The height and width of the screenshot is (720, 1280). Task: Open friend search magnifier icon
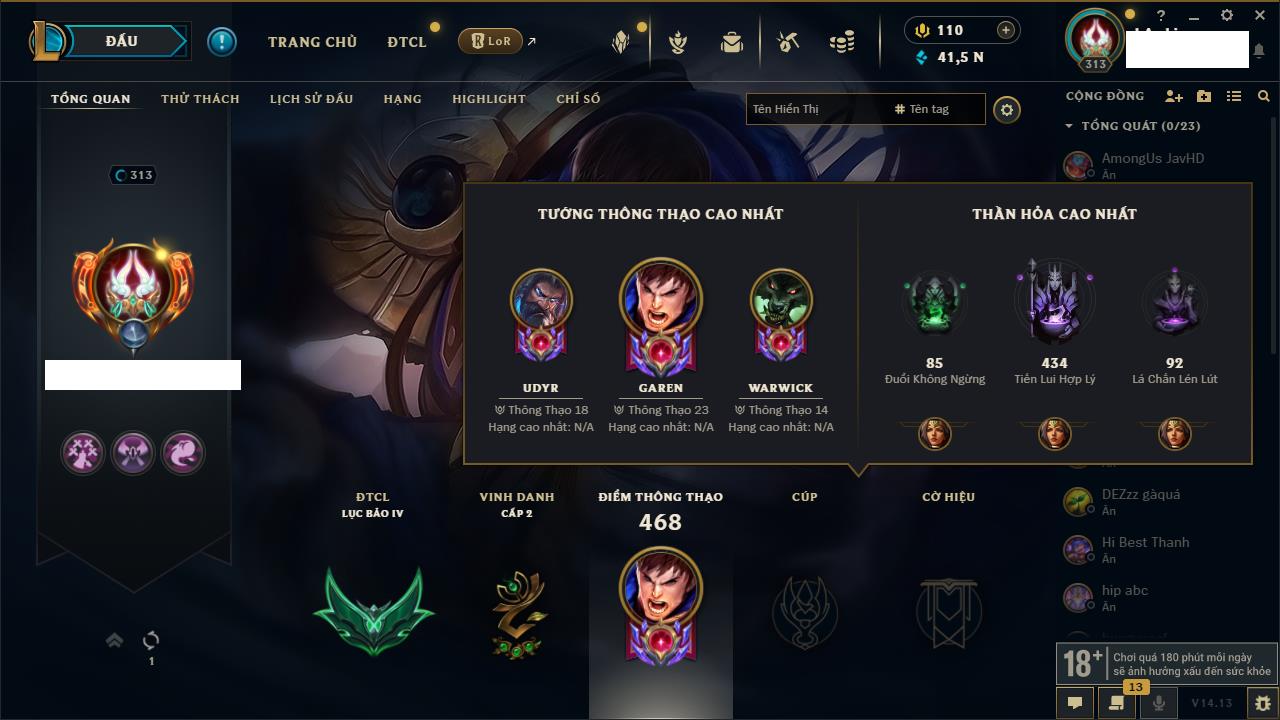pyautogui.click(x=1264, y=96)
